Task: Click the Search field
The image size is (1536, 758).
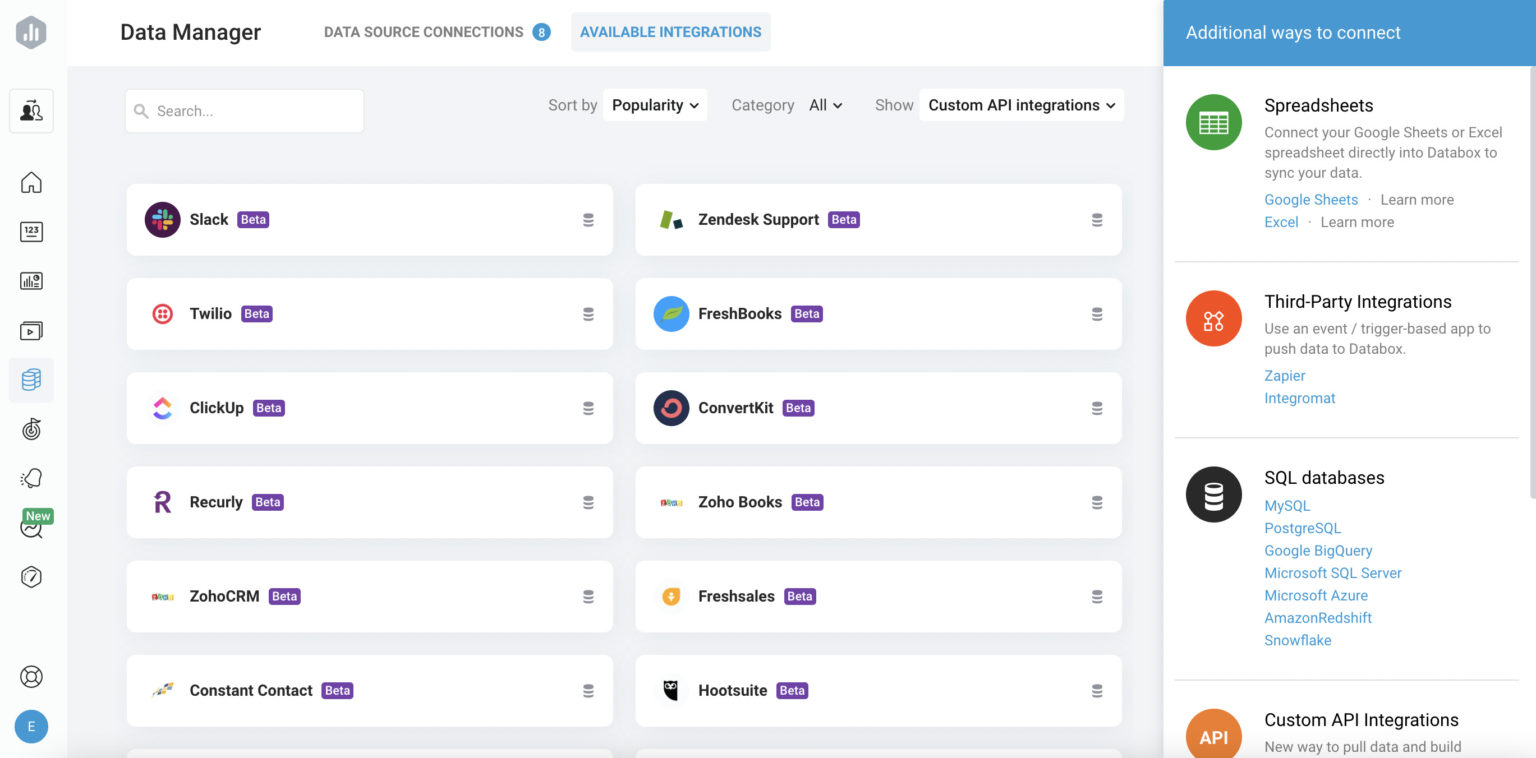Action: click(243, 111)
